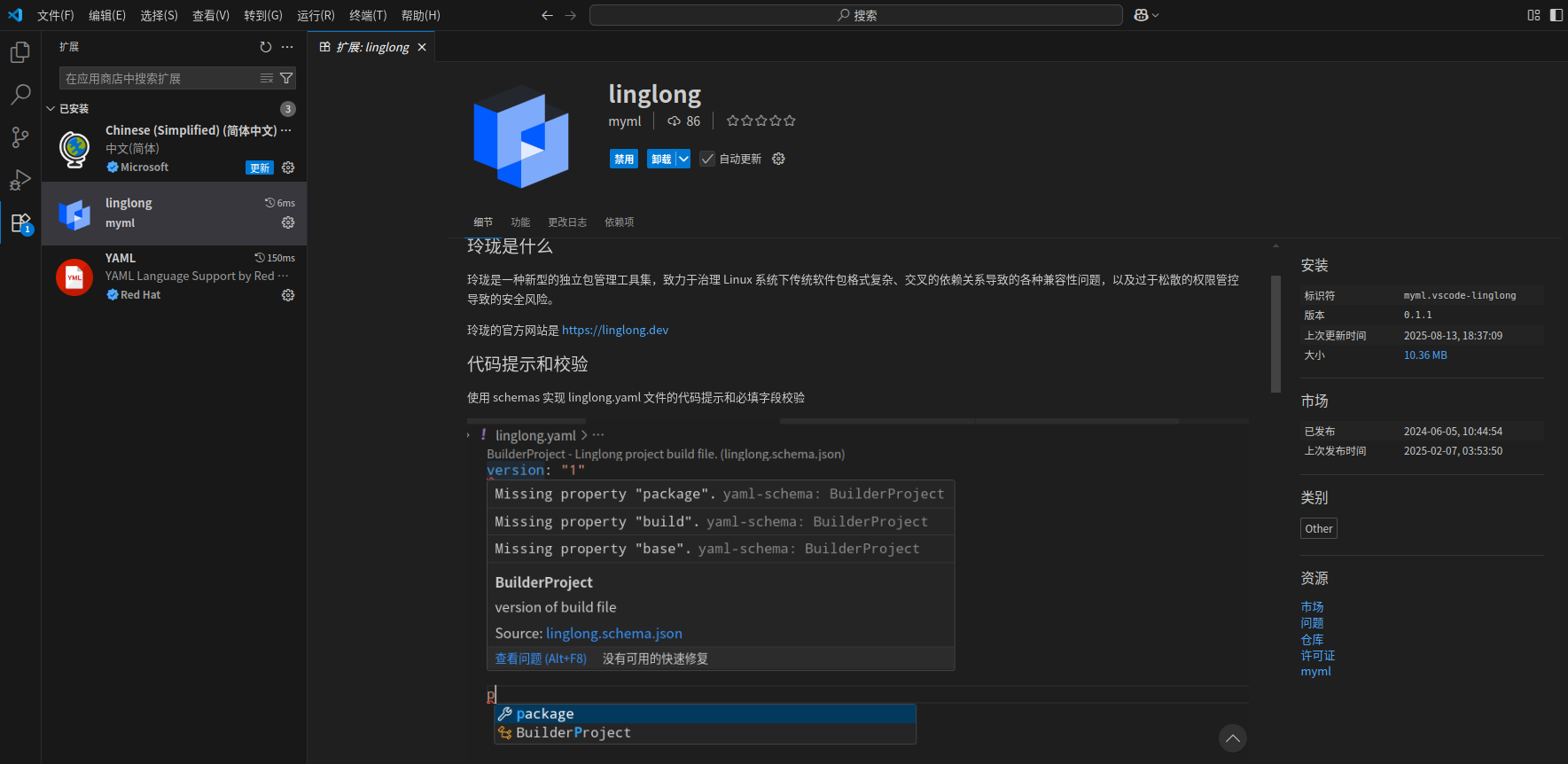Open the File menu
This screenshot has height=764, width=1568.
(55, 15)
